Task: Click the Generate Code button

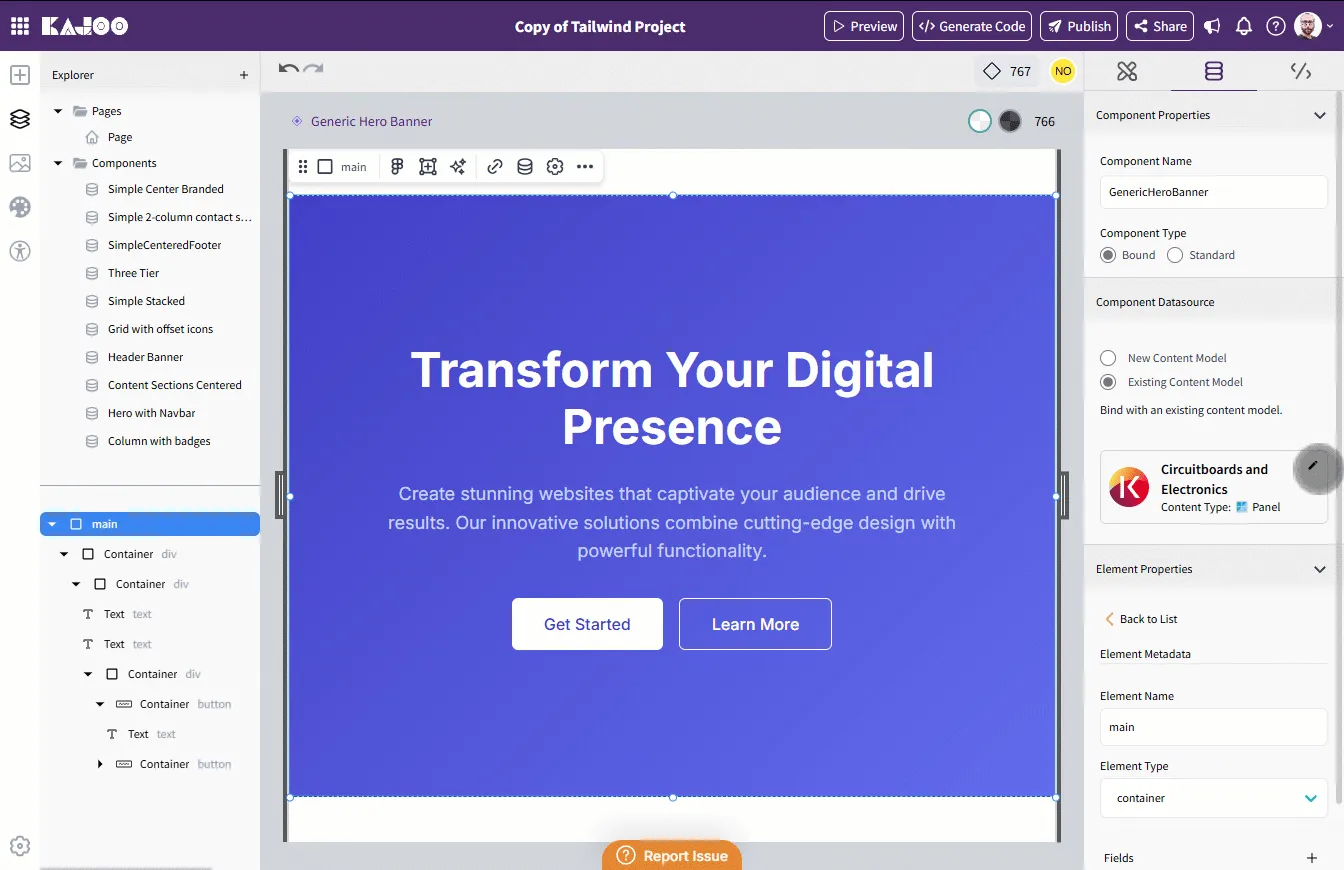Action: pyautogui.click(x=972, y=26)
